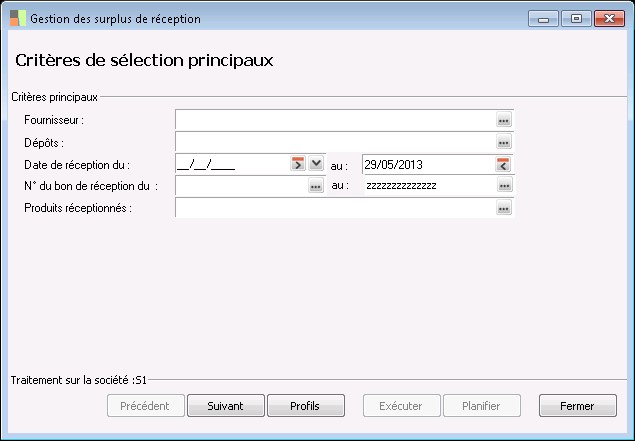635x441 pixels.
Task: Focus the start reception date field
Action: coord(231,165)
